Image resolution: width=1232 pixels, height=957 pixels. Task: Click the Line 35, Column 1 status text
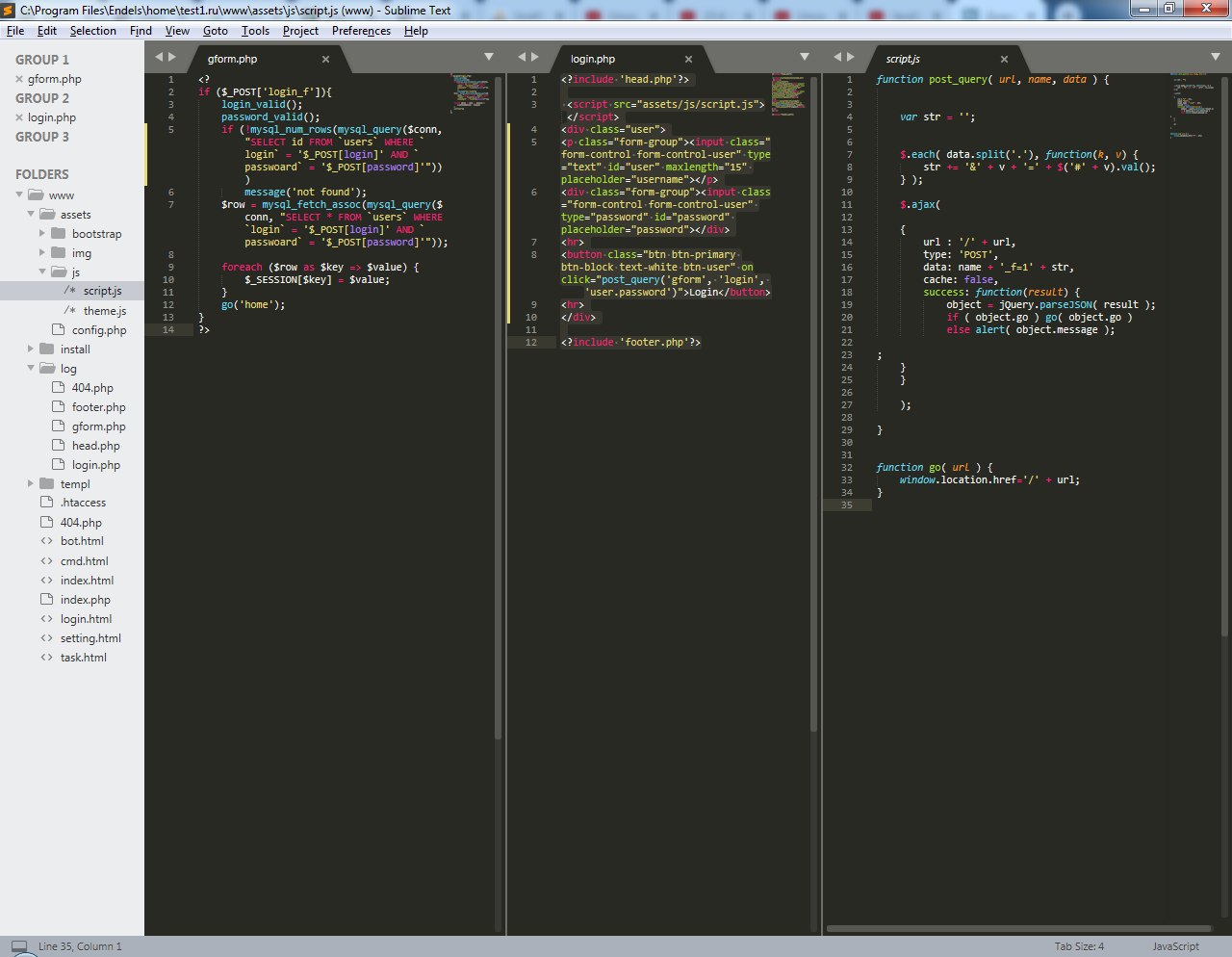80,946
